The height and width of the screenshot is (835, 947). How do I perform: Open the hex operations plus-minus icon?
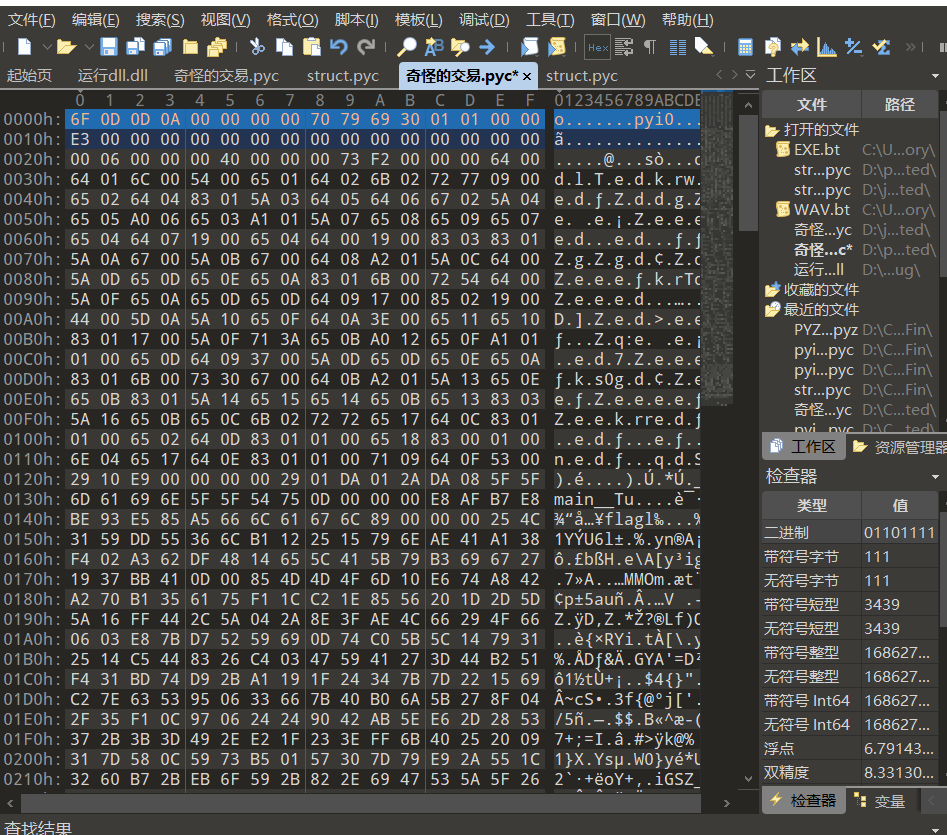[x=853, y=46]
